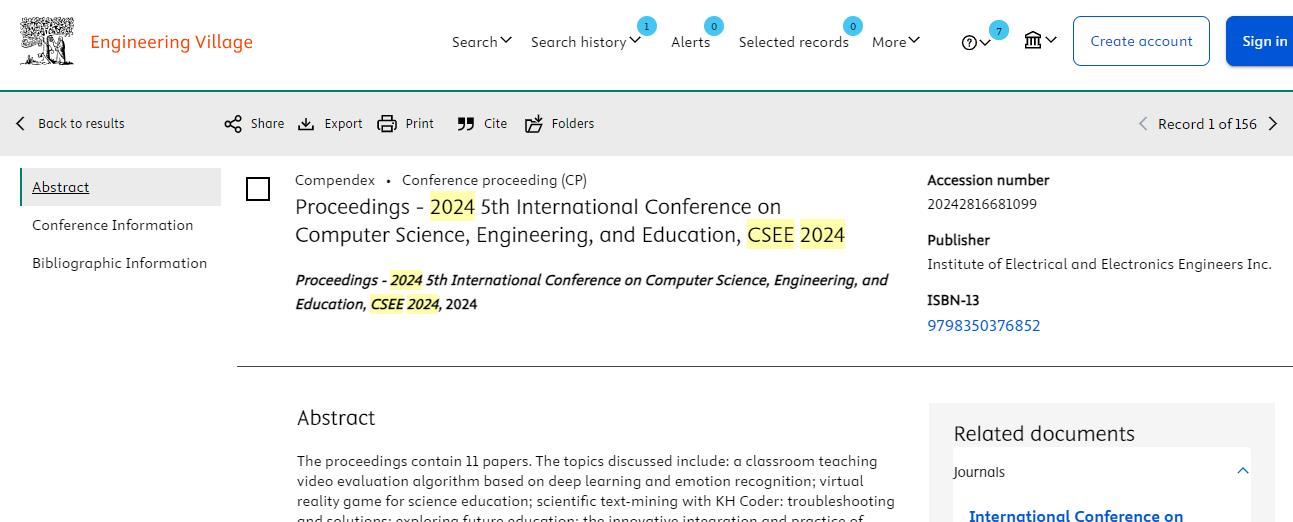The height and width of the screenshot is (522, 1293).
Task: Click the Create account button
Action: (1141, 41)
